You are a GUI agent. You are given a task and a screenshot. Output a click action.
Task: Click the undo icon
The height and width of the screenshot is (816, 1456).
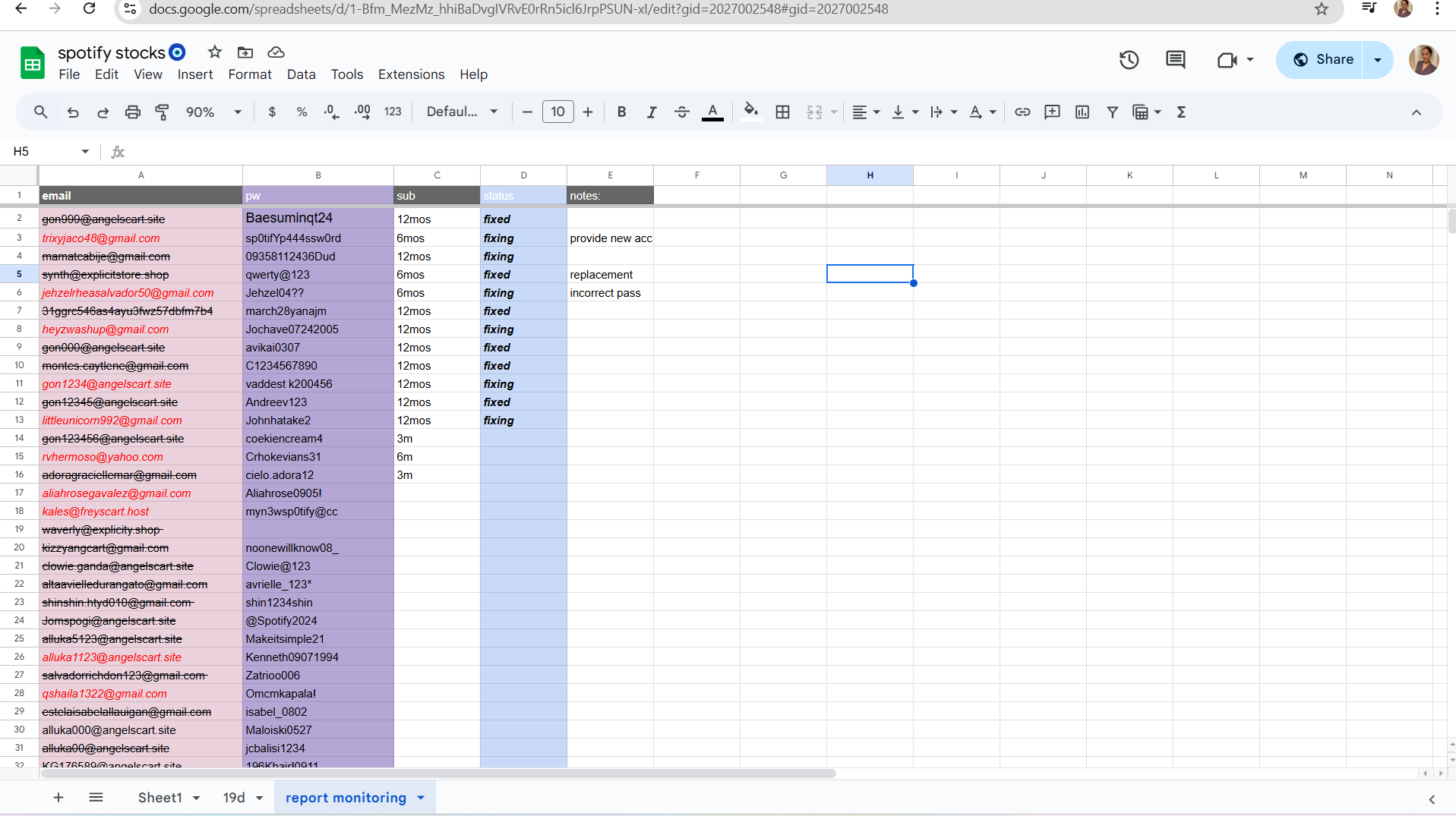click(73, 112)
